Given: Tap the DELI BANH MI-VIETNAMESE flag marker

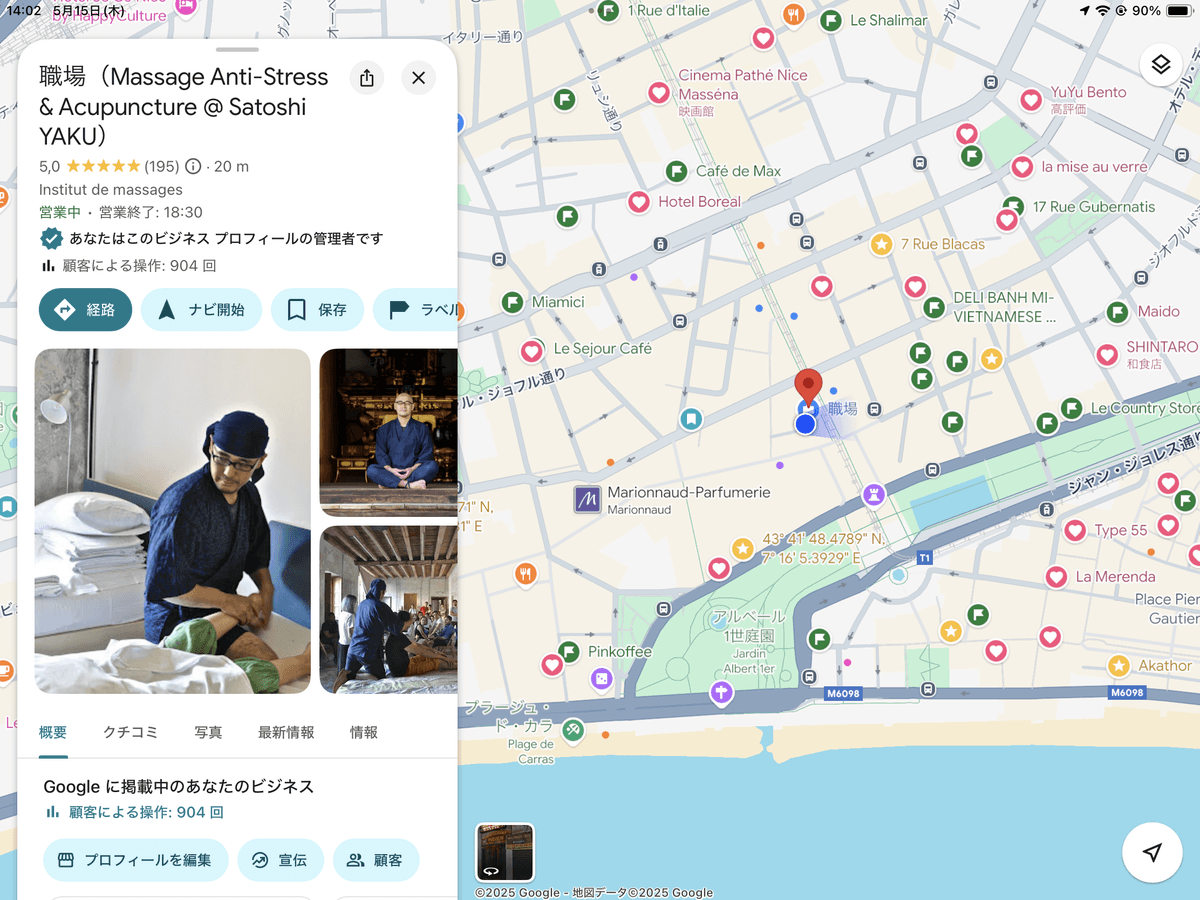Looking at the screenshot, I should pyautogui.click(x=934, y=307).
